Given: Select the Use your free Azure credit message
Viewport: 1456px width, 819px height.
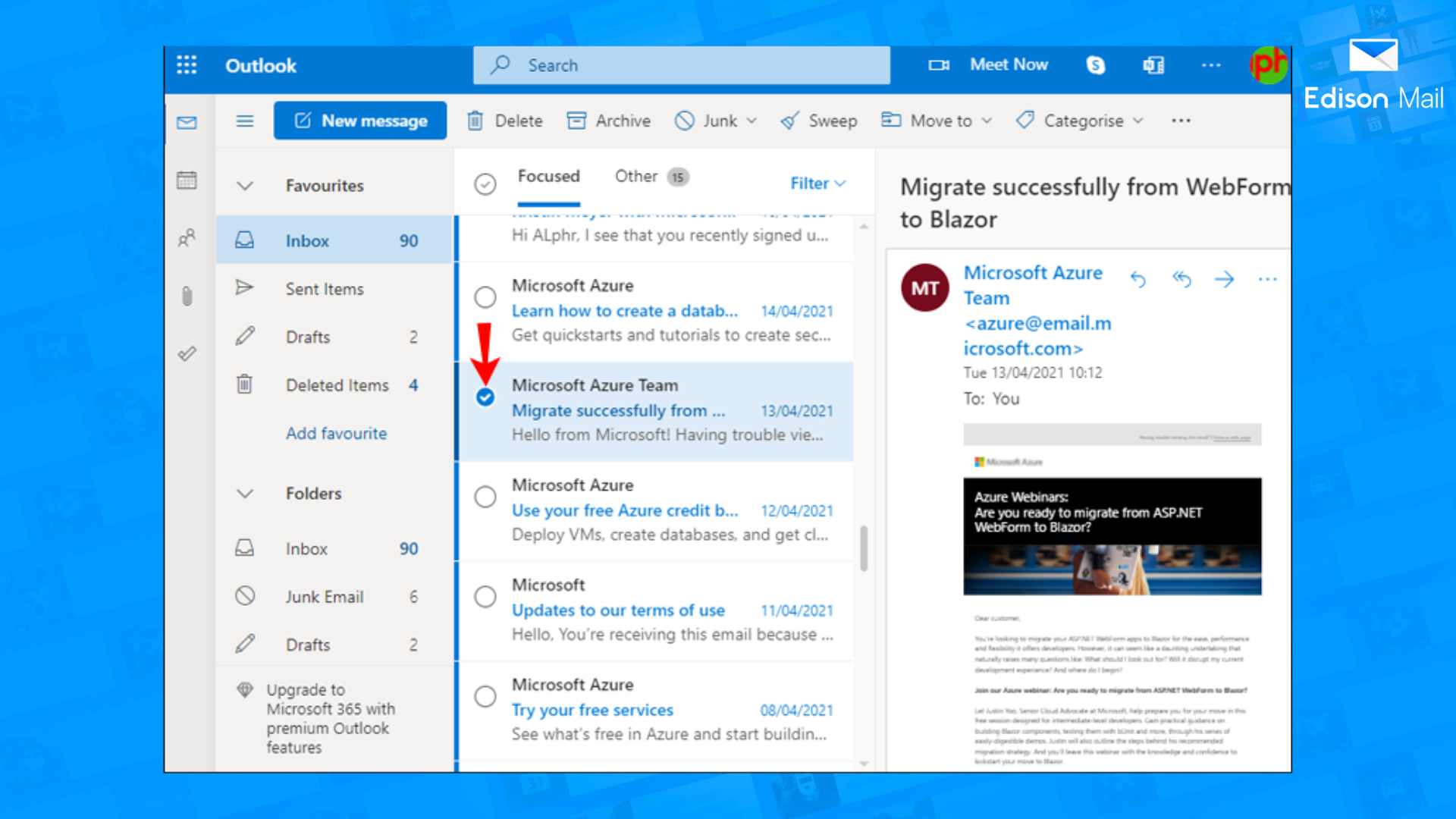Looking at the screenshot, I should (x=485, y=497).
